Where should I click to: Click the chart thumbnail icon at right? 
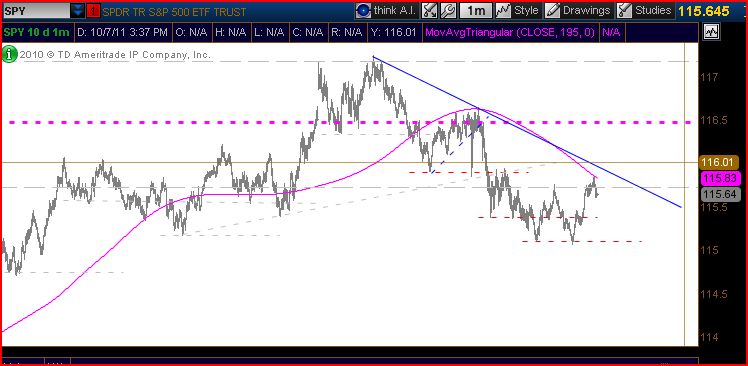click(x=712, y=32)
